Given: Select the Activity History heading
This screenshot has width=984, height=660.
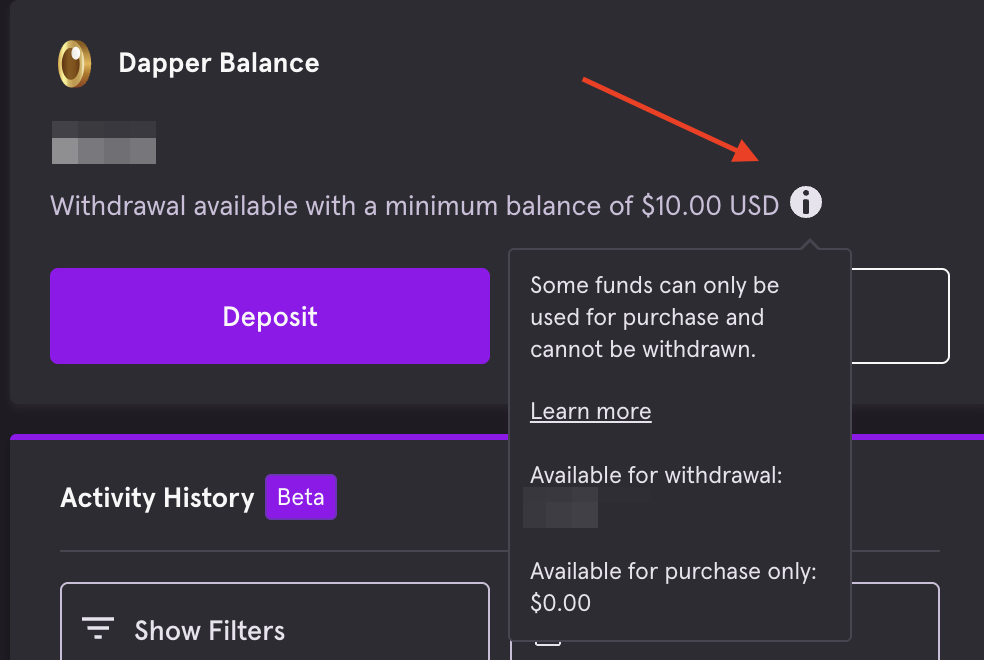Looking at the screenshot, I should click(158, 498).
